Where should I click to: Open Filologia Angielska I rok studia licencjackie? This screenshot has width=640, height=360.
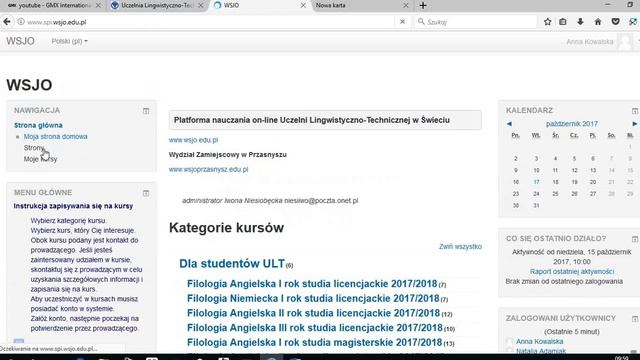click(312, 284)
